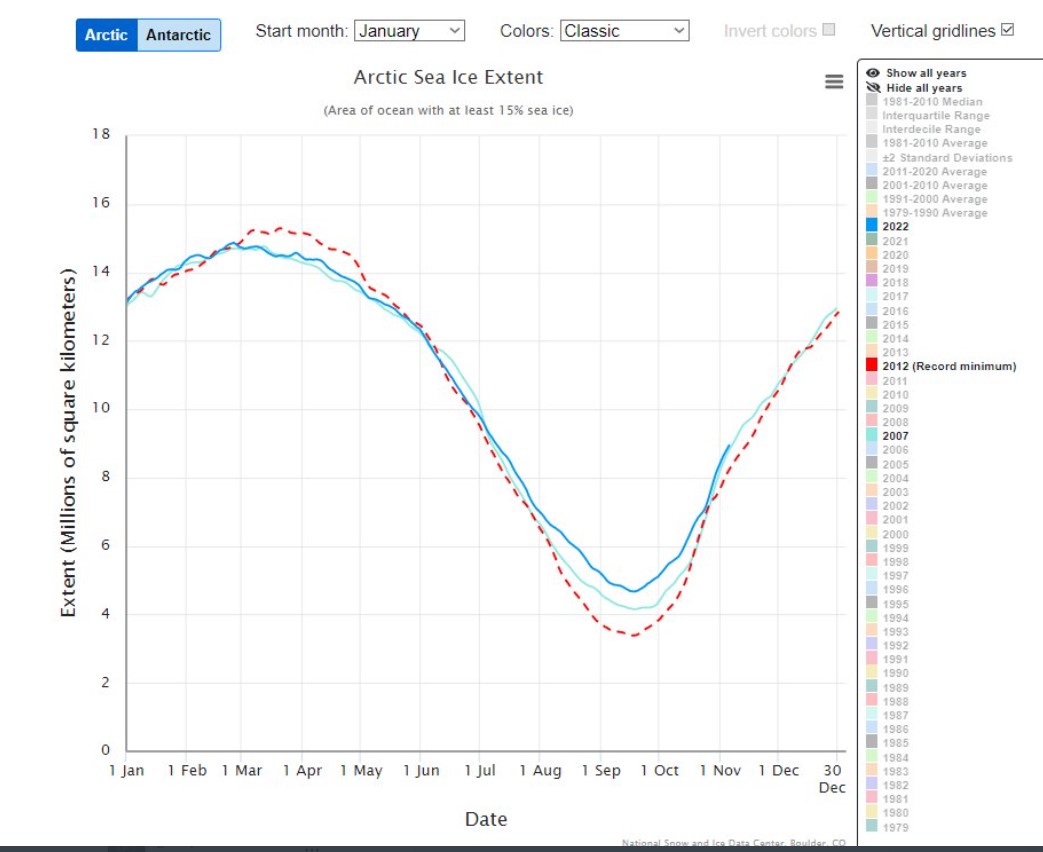Image resolution: width=1043 pixels, height=852 pixels.
Task: Toggle the 2012 Record minimum red box
Action: click(x=873, y=366)
